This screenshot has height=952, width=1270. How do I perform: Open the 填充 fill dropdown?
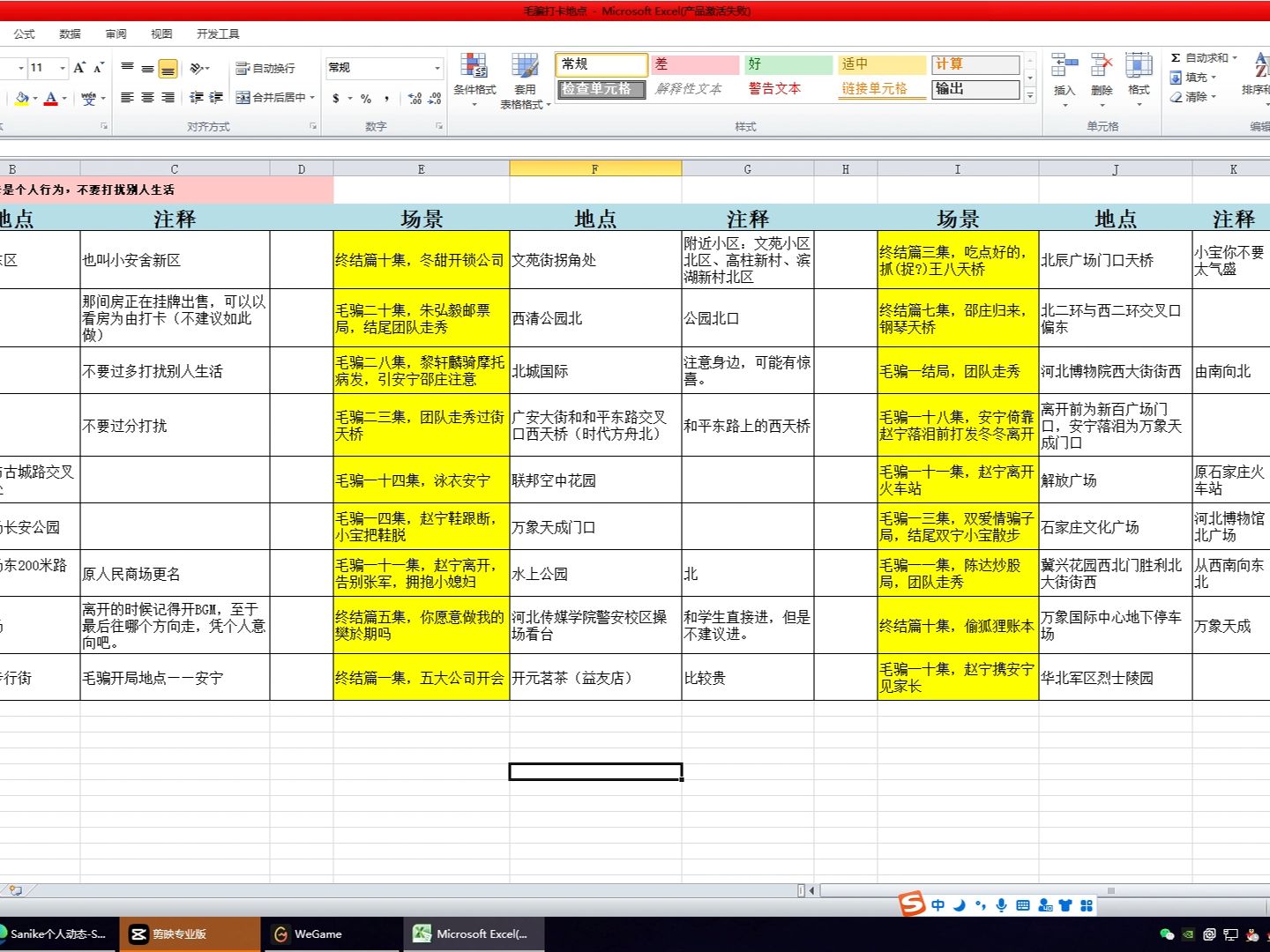[x=1193, y=78]
